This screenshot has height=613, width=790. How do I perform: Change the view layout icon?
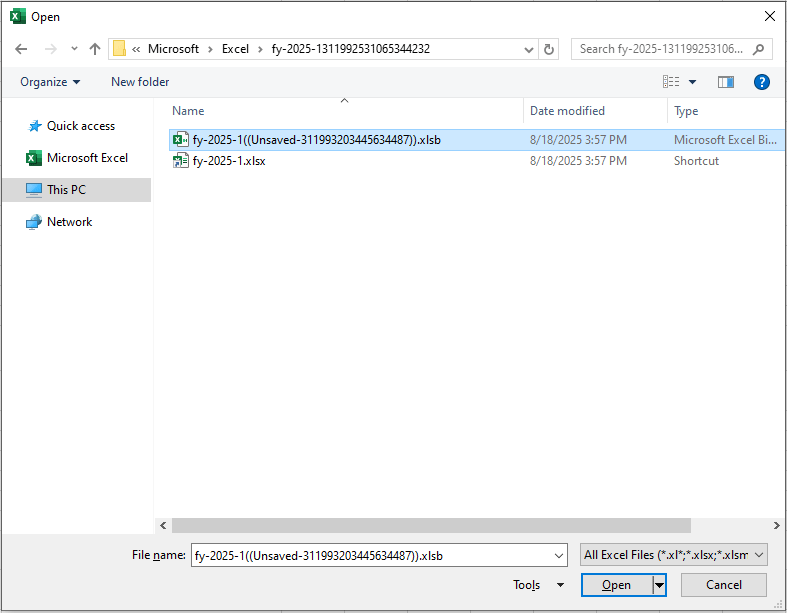click(x=671, y=82)
